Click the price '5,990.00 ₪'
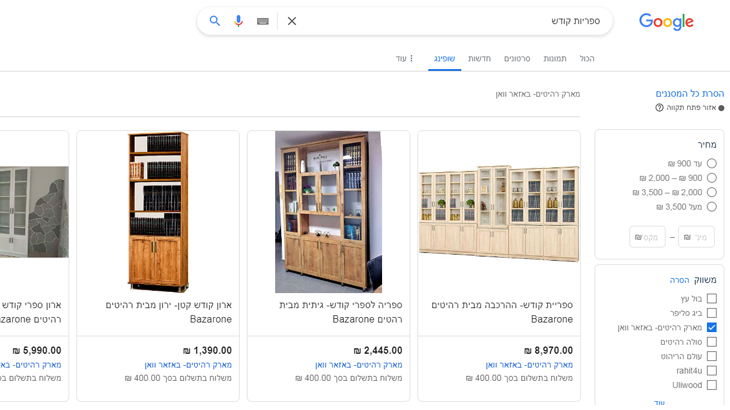The width and height of the screenshot is (730, 410). (x=37, y=350)
